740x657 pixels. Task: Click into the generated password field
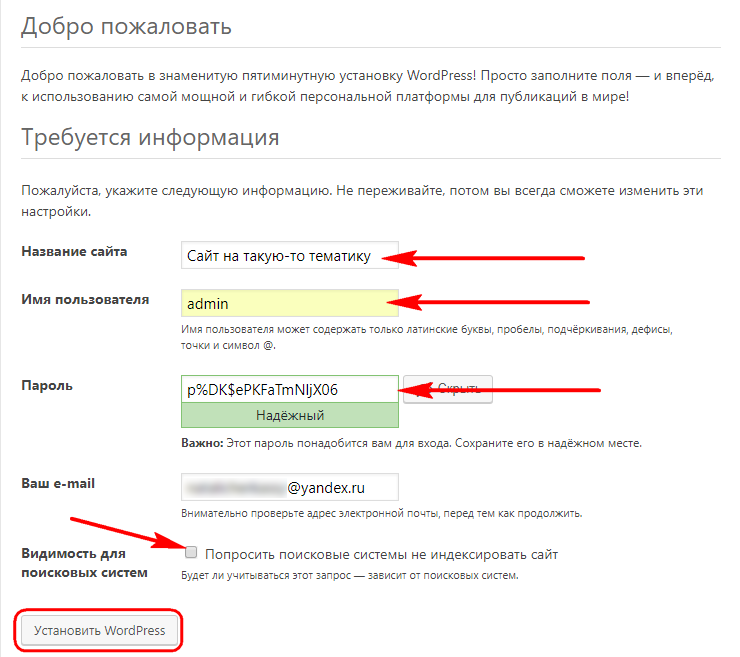290,389
